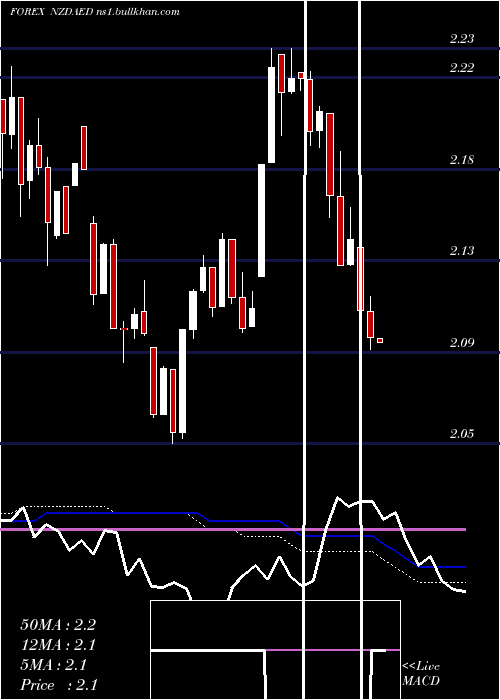This screenshot has height=700, width=500.
Task: Click the 2.13 price level label
Action: [x=462, y=250]
